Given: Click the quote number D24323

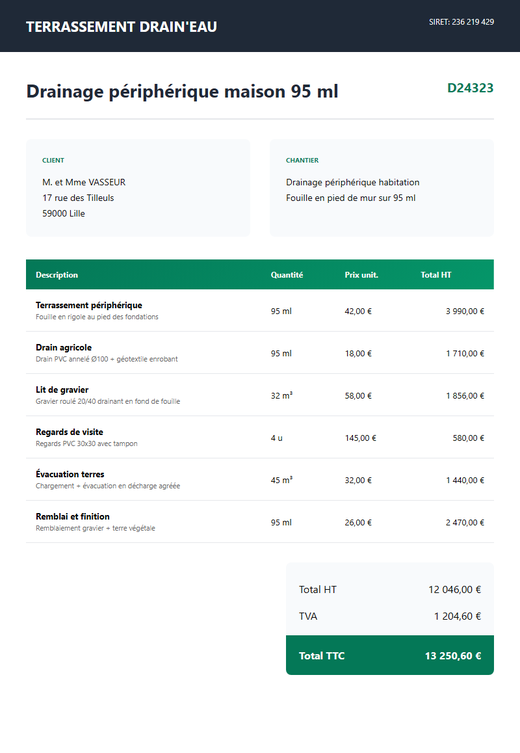Looking at the screenshot, I should (470, 88).
